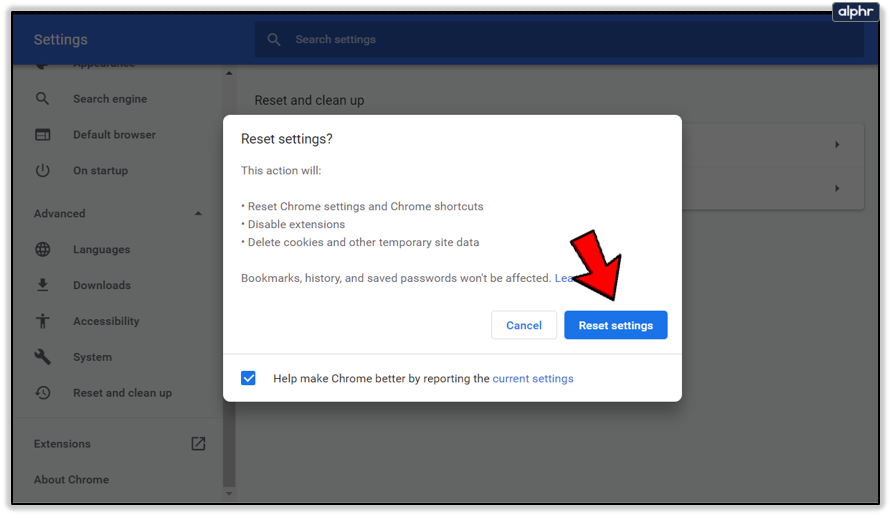
Task: Click Delete cookies and other temporary site data
Action: point(363,243)
